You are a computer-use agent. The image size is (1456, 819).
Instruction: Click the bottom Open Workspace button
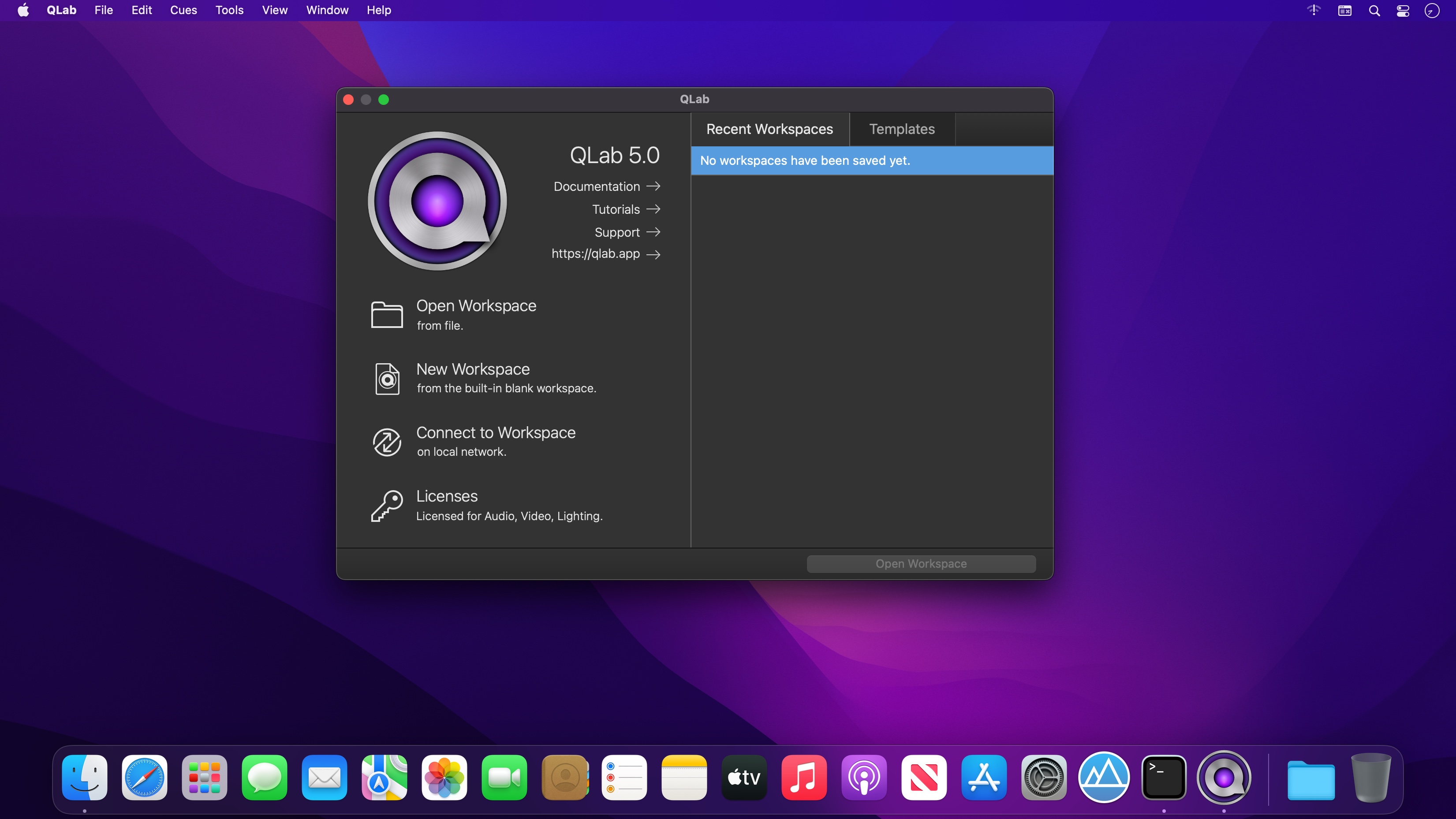(921, 563)
